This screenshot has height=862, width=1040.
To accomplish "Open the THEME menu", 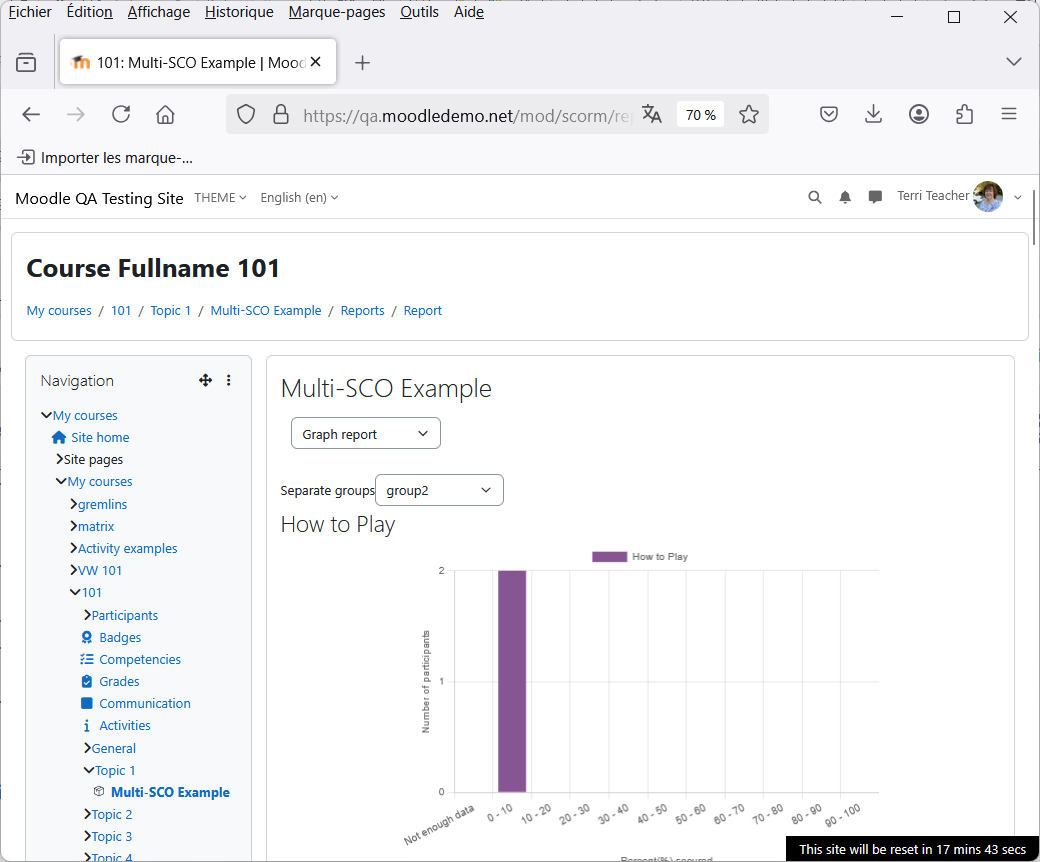I will tap(220, 198).
